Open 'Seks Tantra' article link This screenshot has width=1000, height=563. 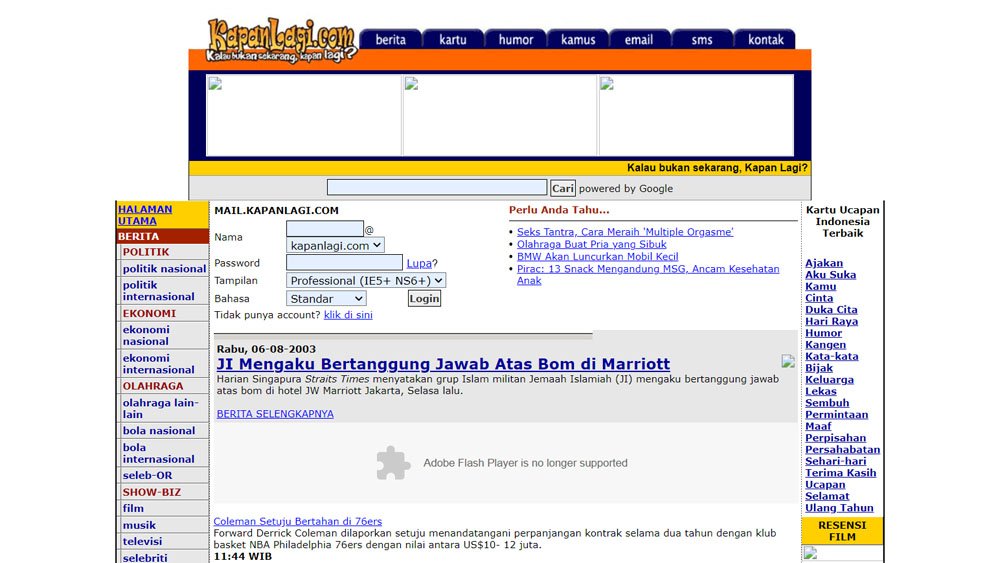click(x=625, y=232)
